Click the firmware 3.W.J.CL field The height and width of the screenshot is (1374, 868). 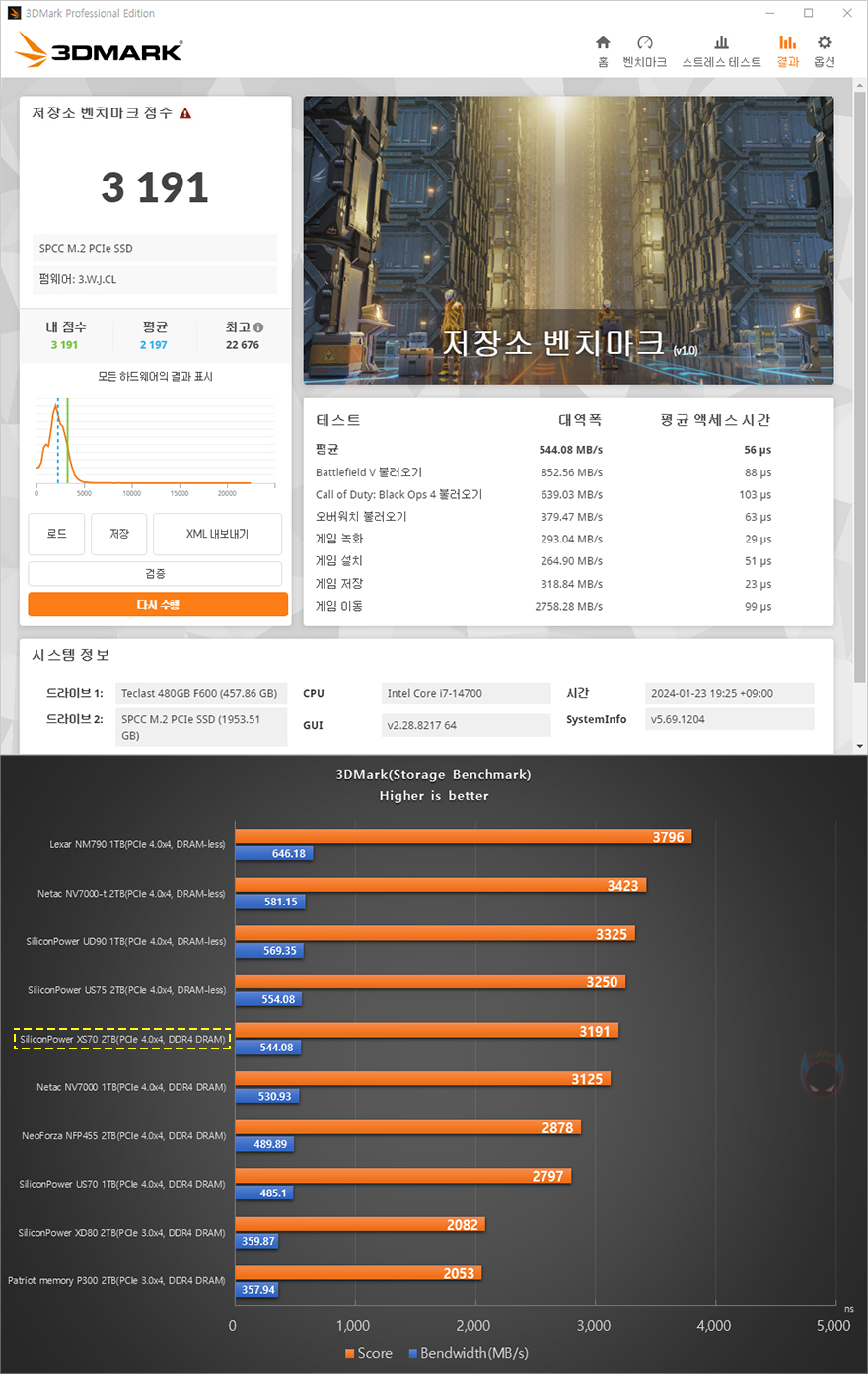coord(155,280)
